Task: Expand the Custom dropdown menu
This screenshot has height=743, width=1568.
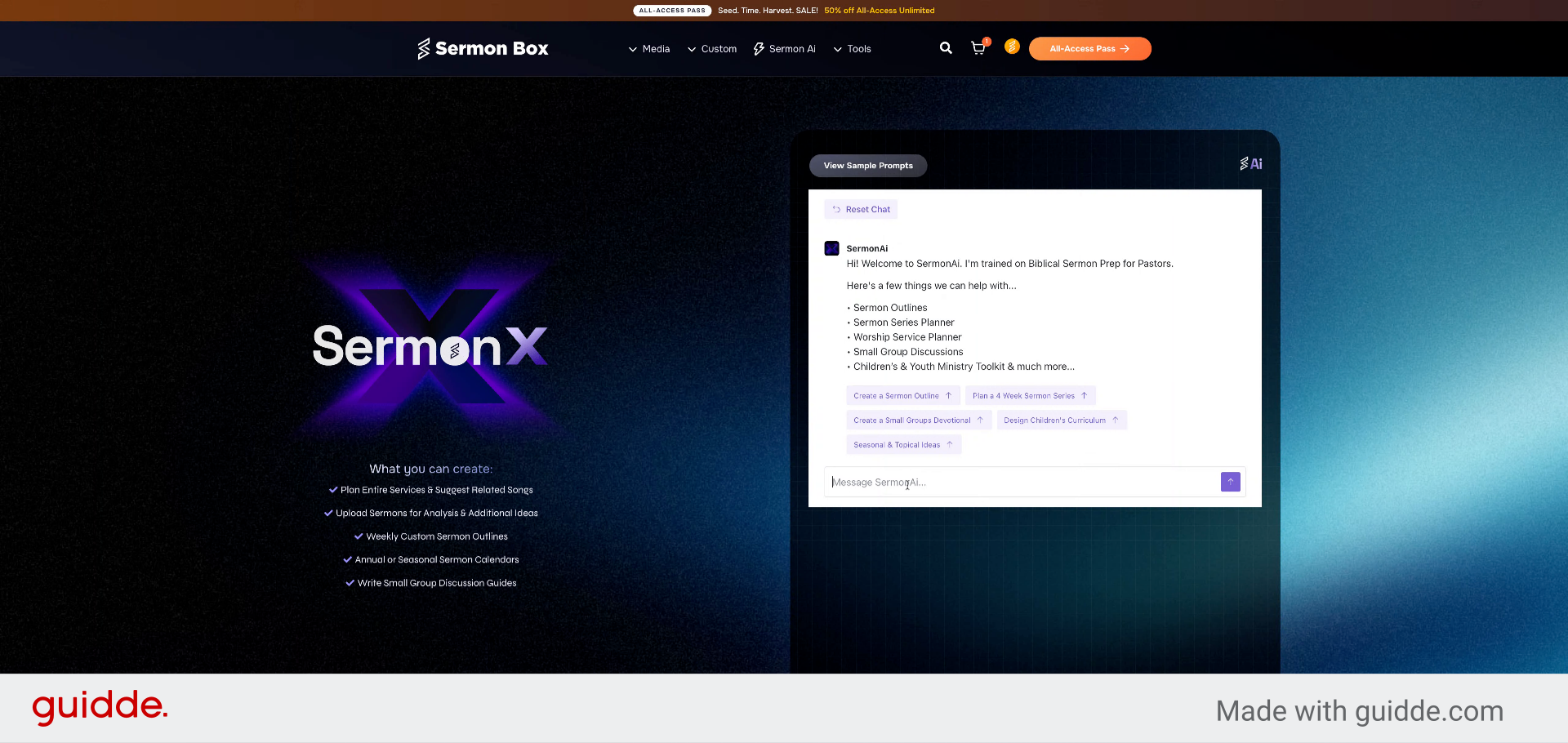Action: (712, 49)
